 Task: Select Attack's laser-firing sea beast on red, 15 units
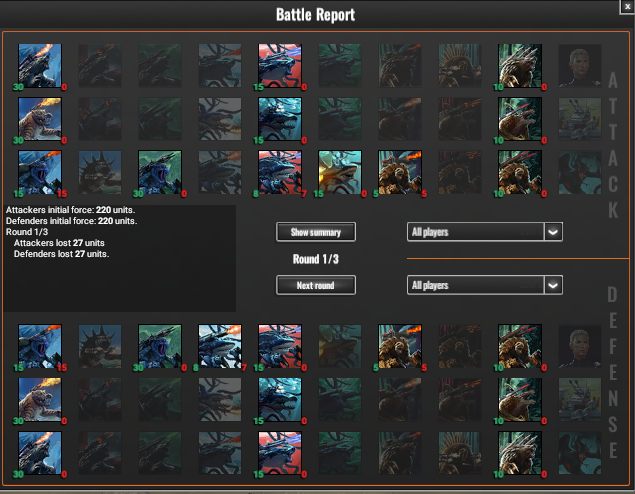point(280,66)
